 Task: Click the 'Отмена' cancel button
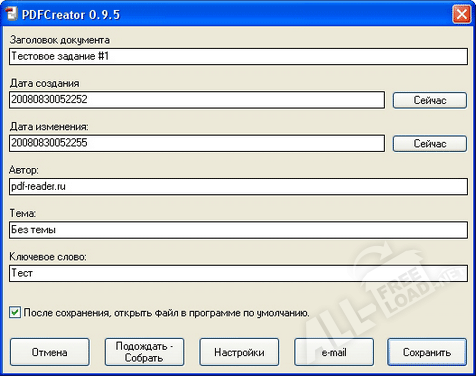[x=50, y=352]
